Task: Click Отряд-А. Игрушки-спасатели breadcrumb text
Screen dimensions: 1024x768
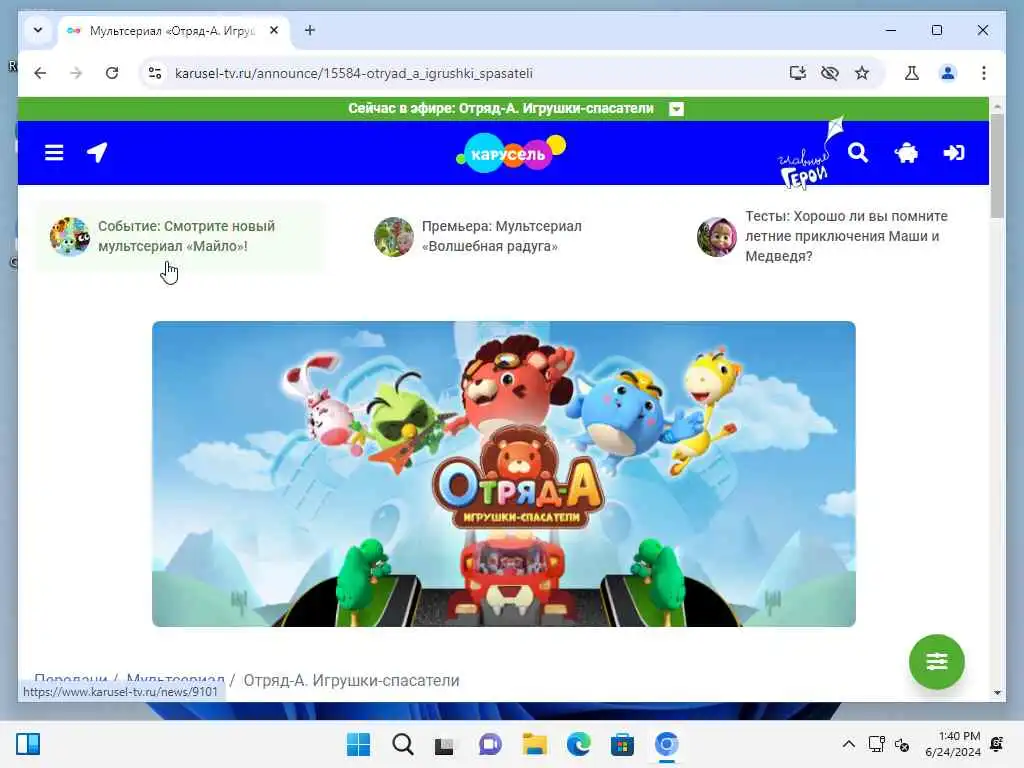Action: [351, 680]
